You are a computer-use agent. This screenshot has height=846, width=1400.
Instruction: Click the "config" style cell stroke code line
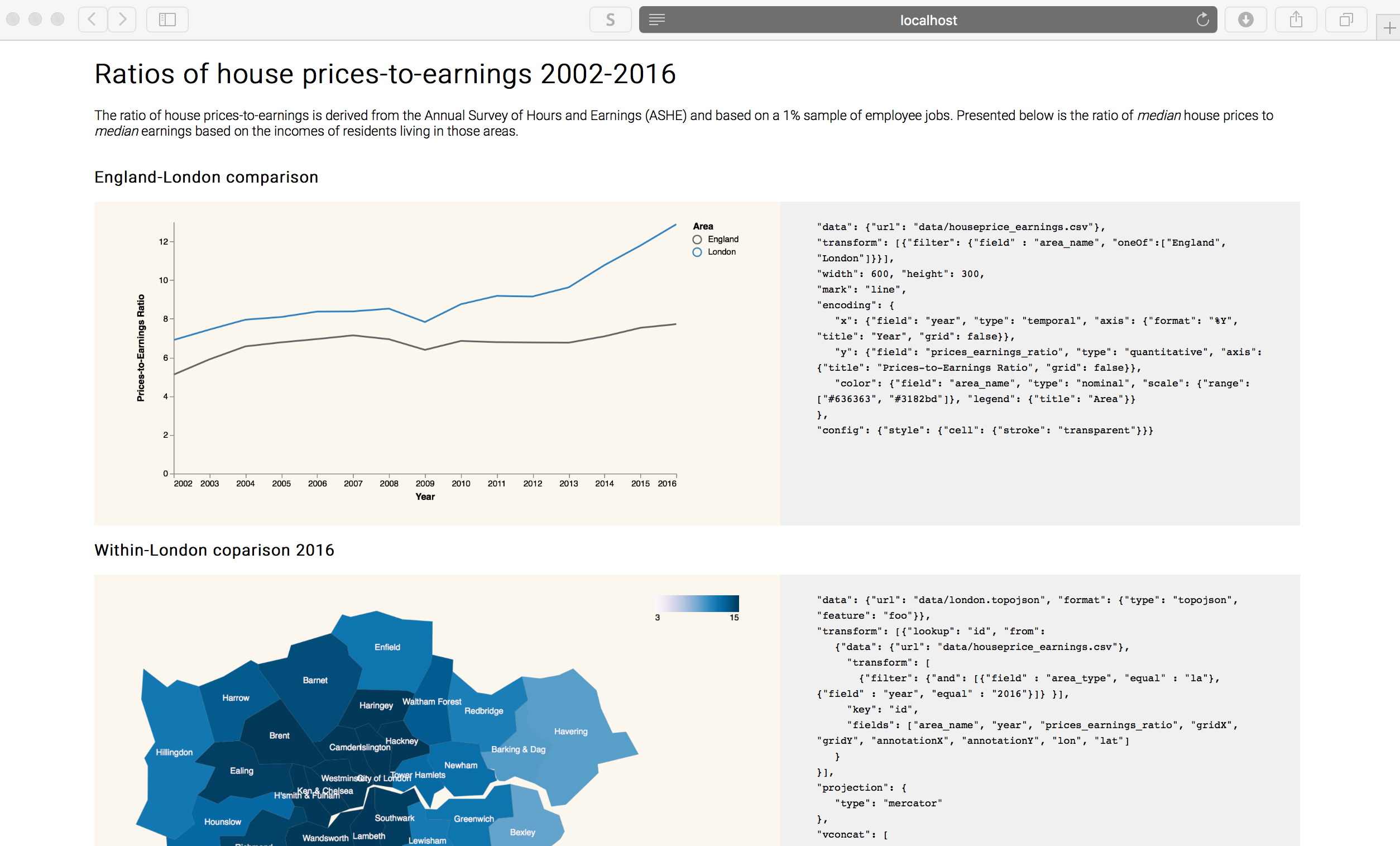coord(985,430)
